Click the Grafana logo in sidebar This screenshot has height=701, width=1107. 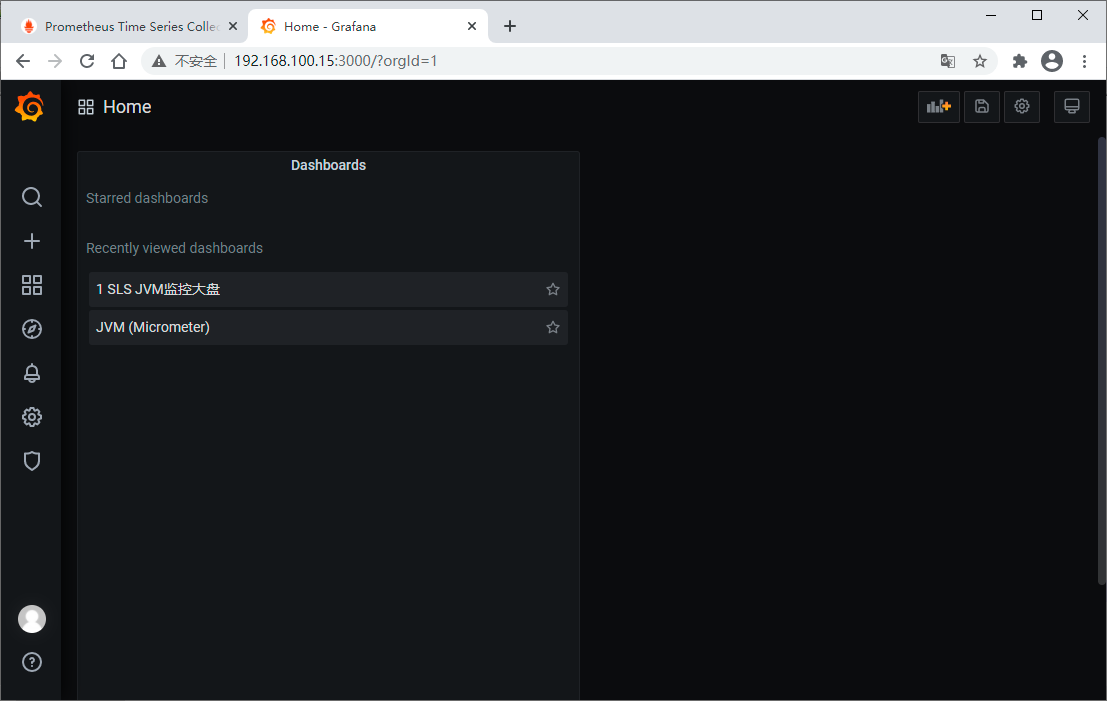30,107
